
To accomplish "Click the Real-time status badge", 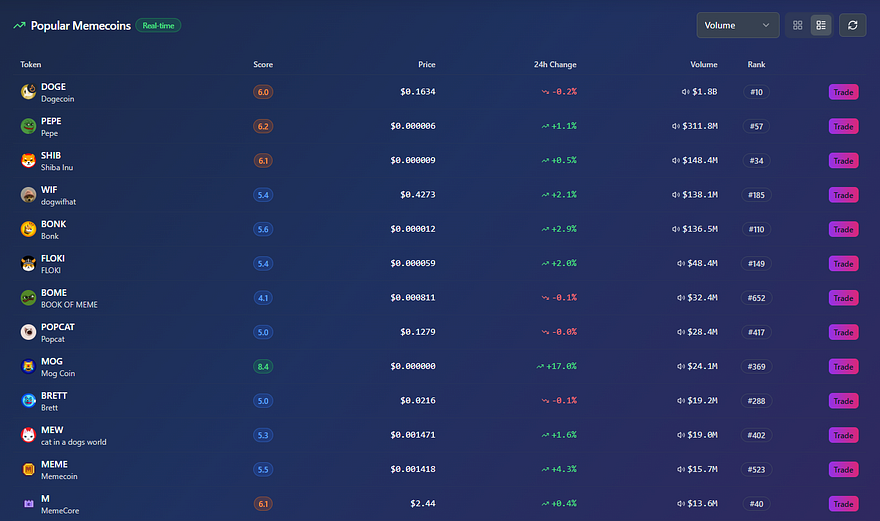I will [x=158, y=26].
